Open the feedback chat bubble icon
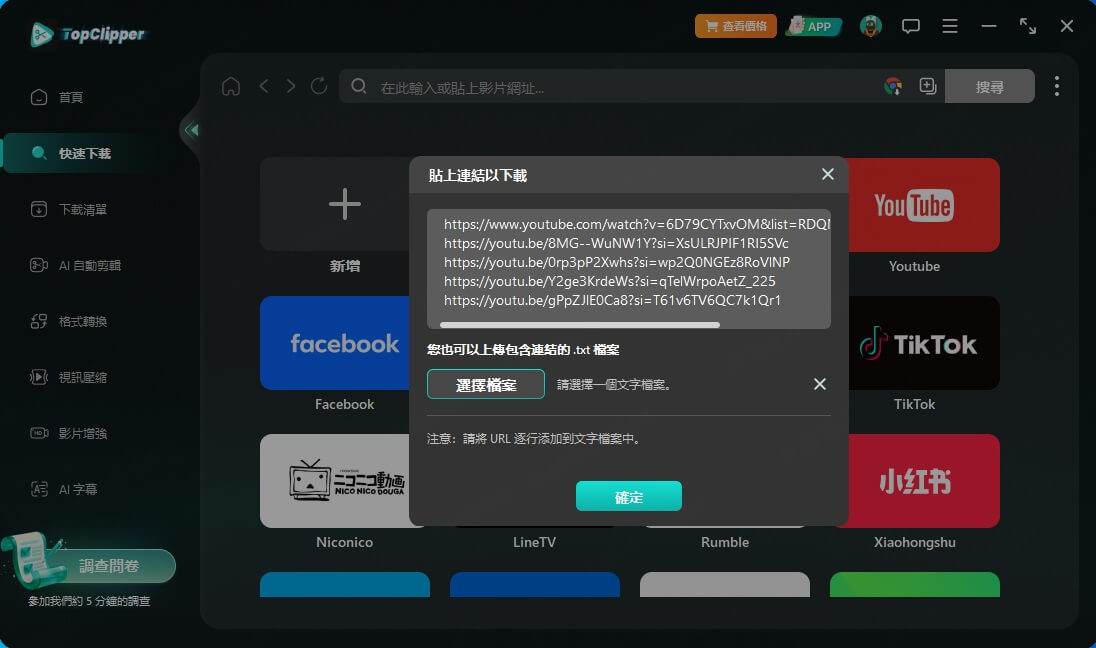Image resolution: width=1096 pixels, height=648 pixels. pyautogui.click(x=910, y=27)
